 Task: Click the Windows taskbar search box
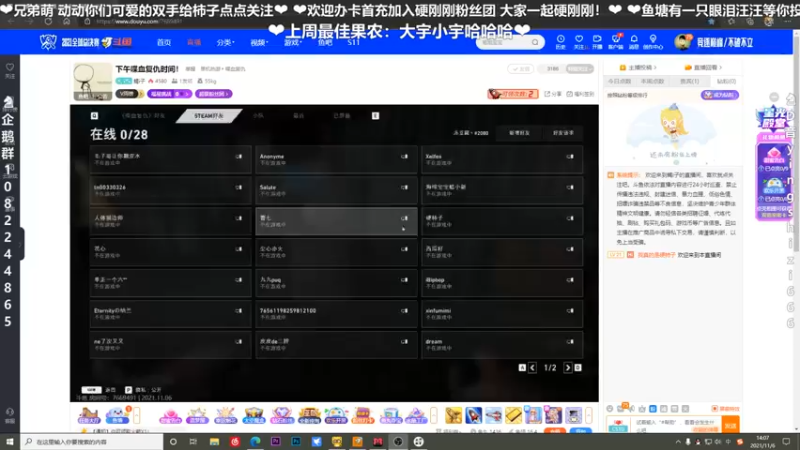(94, 442)
